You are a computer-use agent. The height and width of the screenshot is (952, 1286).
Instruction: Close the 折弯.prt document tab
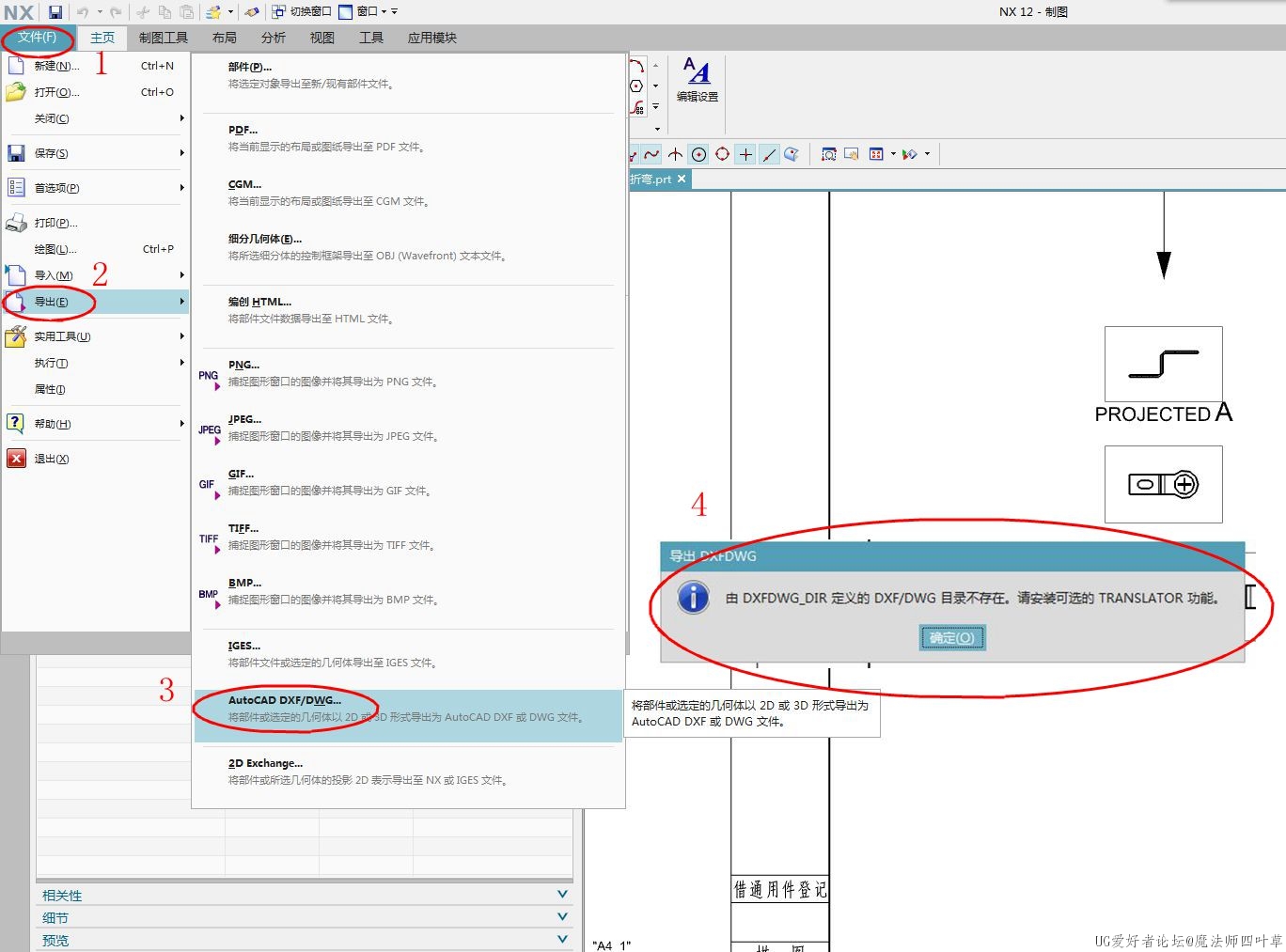(682, 179)
